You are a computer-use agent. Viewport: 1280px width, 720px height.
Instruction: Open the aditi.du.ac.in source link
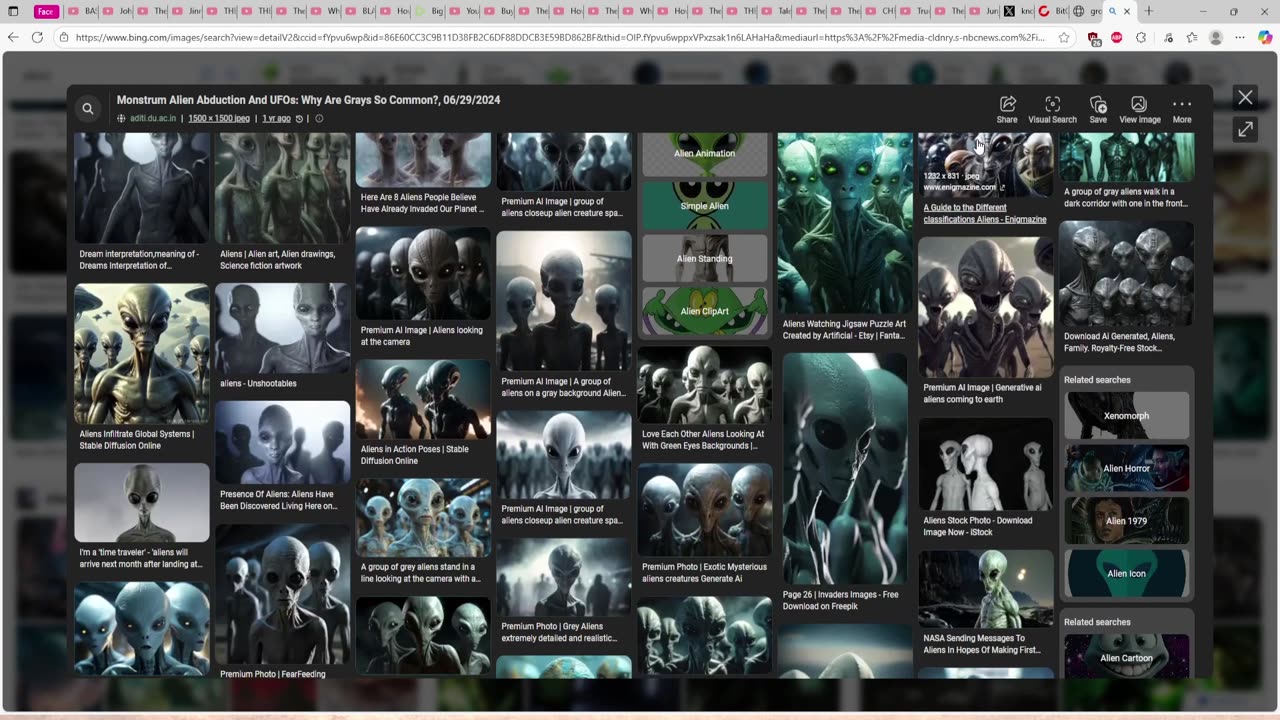pyautogui.click(x=153, y=118)
